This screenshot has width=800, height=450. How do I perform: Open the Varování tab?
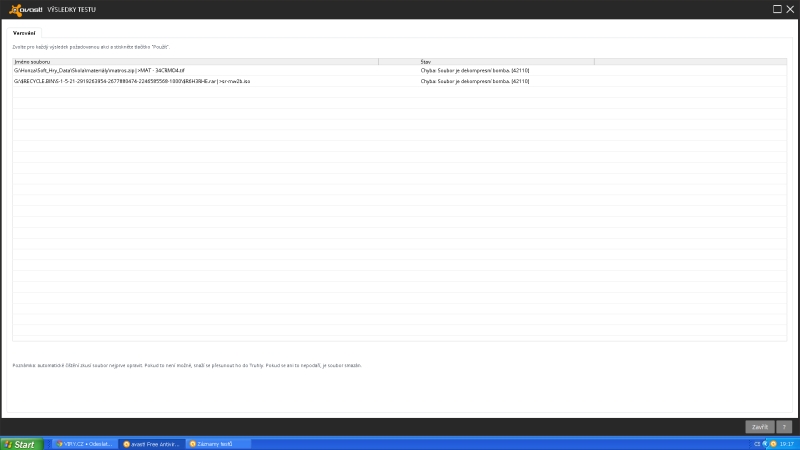[24, 33]
